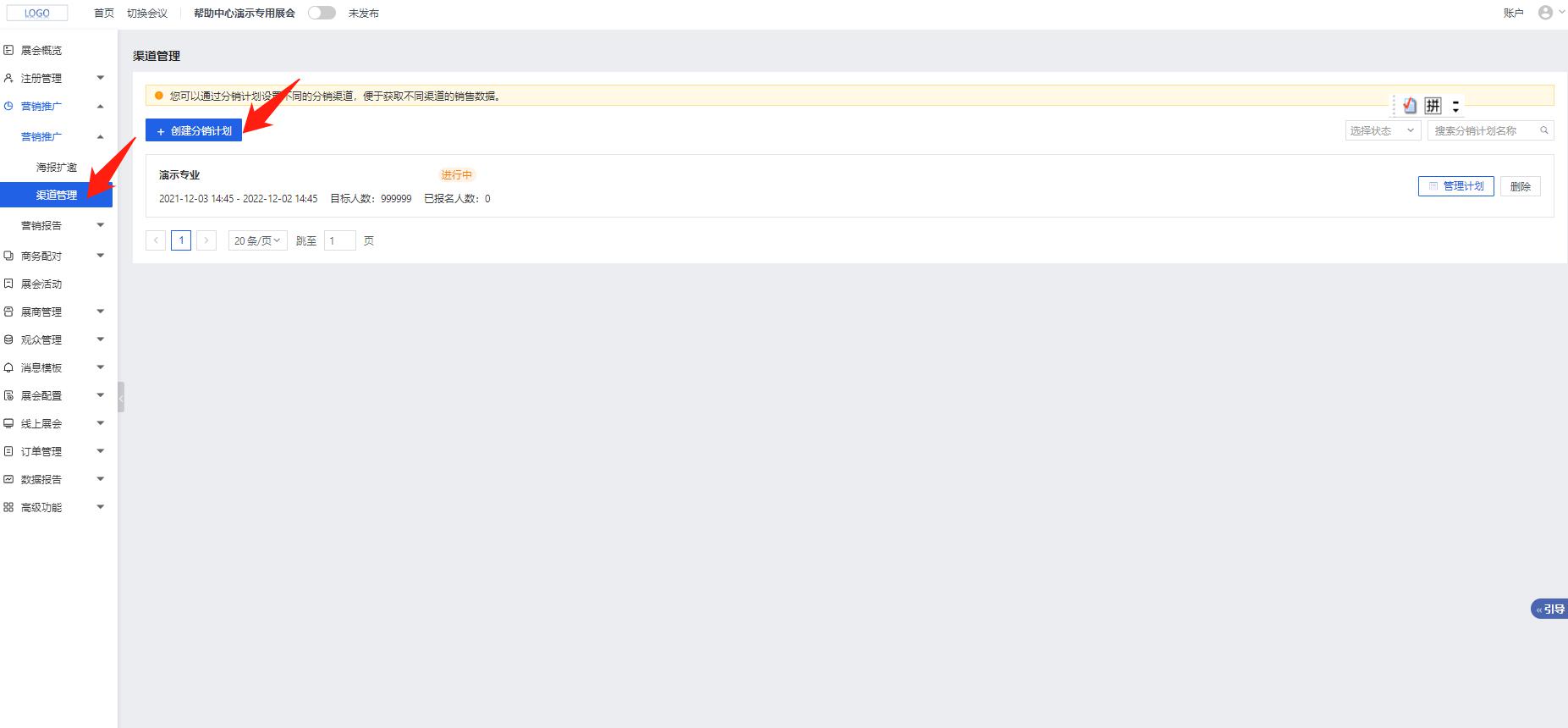Screen dimensions: 1568x728
Task: Click the 拼 input method icon
Action: (x=1433, y=106)
